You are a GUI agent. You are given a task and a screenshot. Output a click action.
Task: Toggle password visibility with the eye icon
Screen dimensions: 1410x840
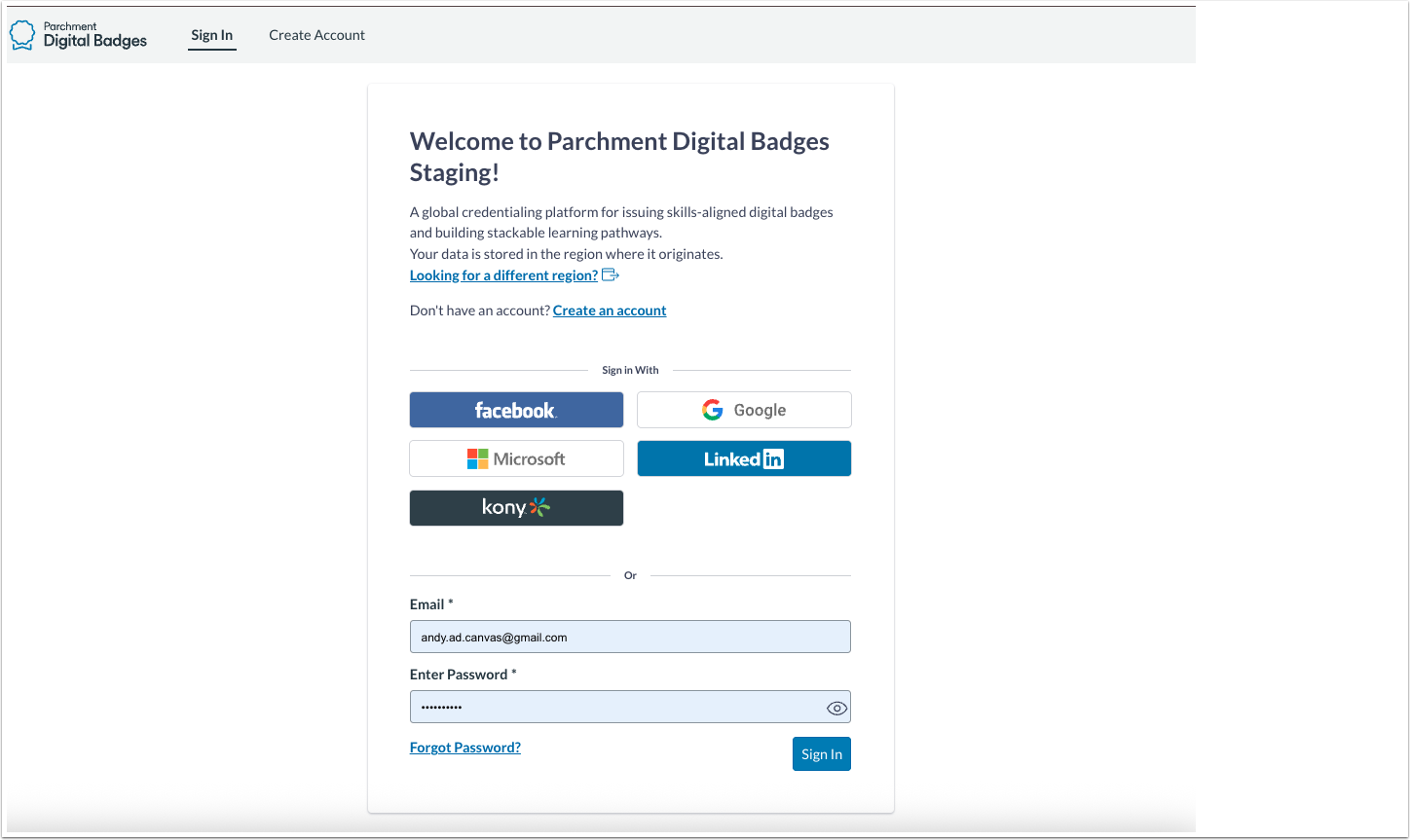point(835,707)
